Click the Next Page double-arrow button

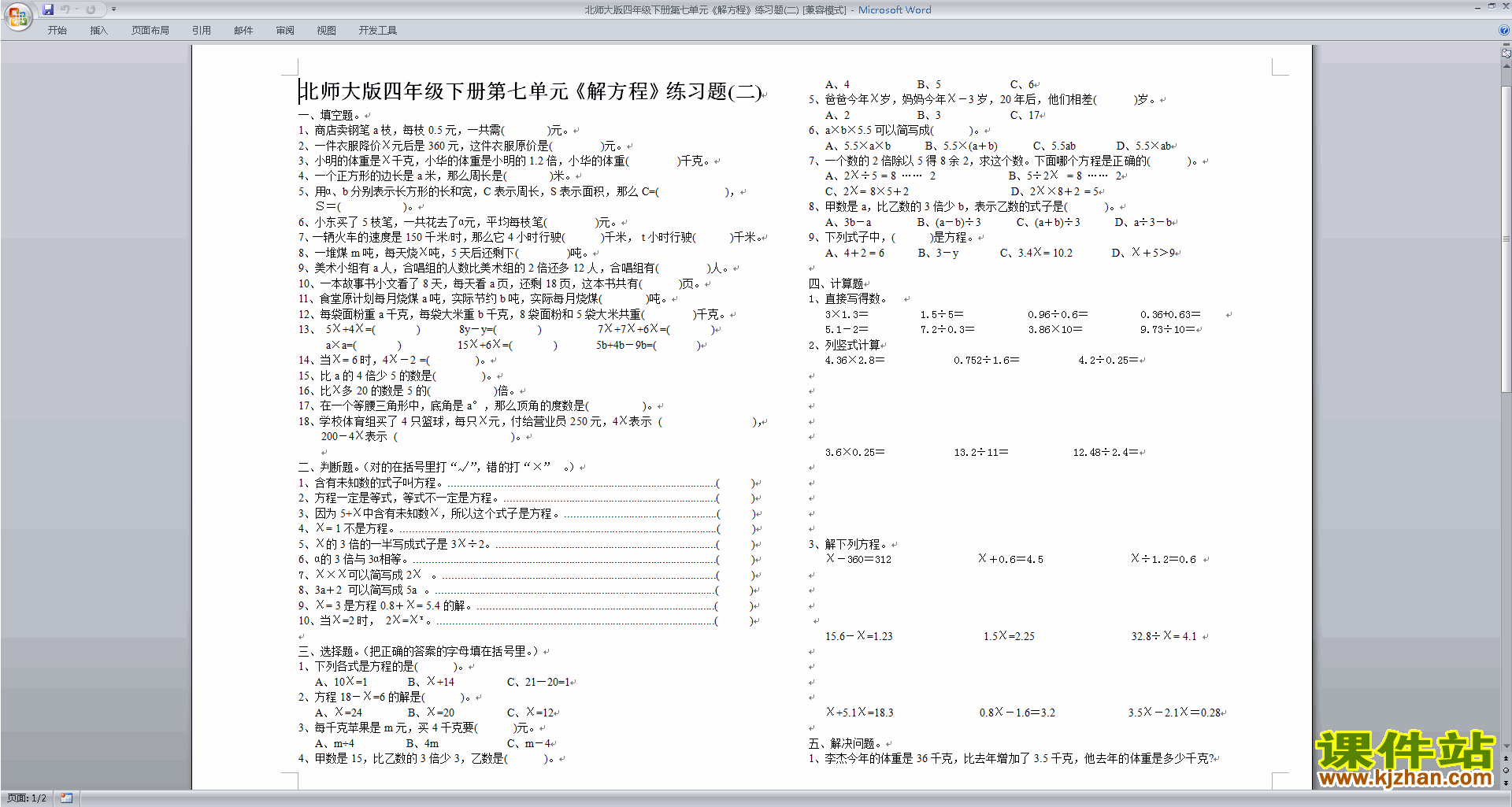[1506, 783]
